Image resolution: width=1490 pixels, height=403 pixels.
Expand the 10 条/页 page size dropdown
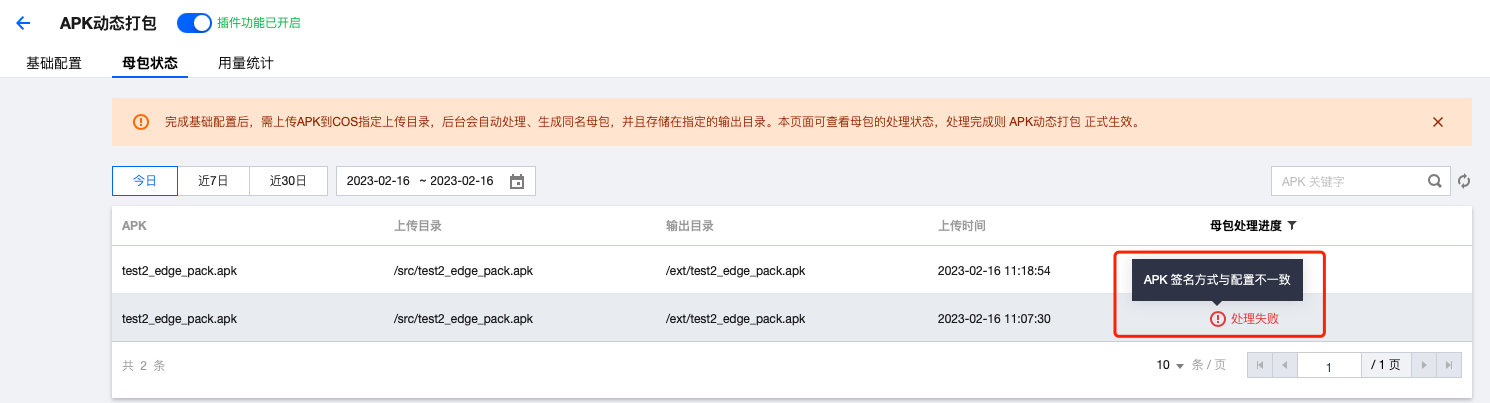(1171, 365)
